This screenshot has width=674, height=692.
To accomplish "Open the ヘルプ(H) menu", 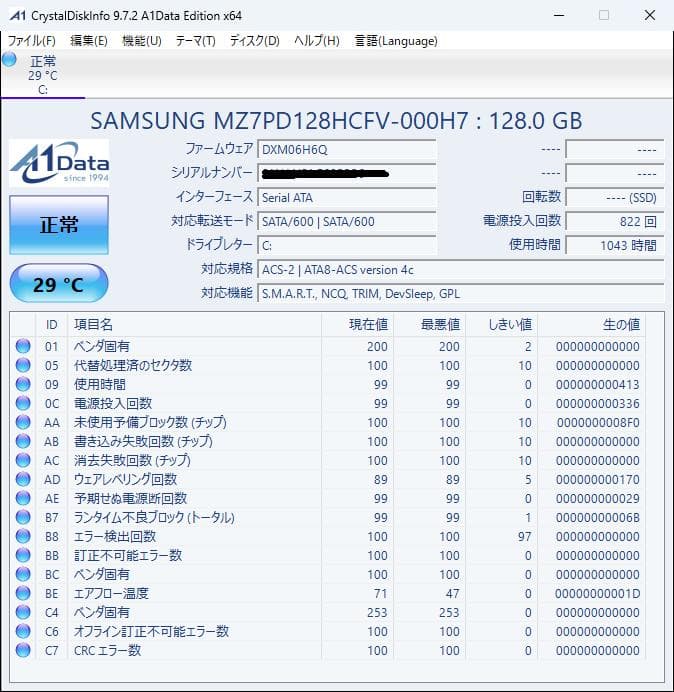I will pyautogui.click(x=317, y=41).
